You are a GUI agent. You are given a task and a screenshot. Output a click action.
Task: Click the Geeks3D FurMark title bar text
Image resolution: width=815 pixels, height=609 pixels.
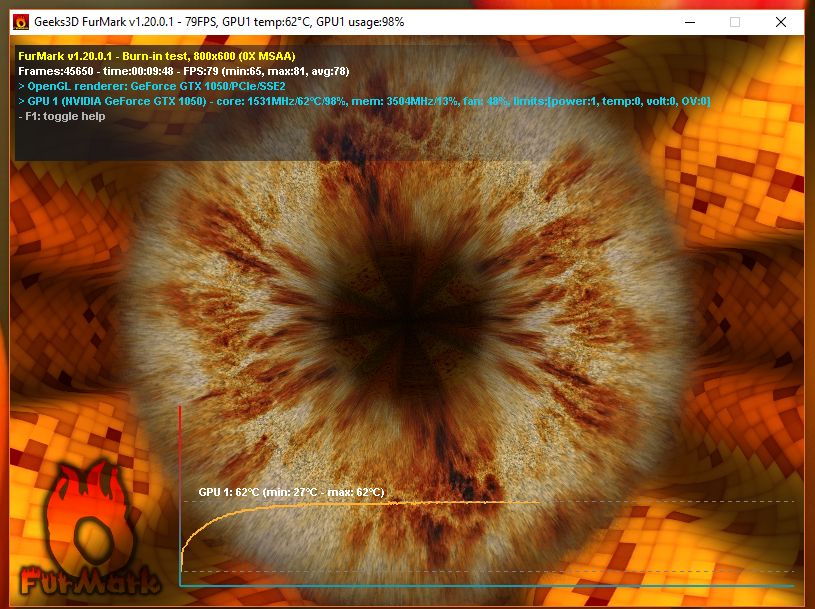(219, 22)
